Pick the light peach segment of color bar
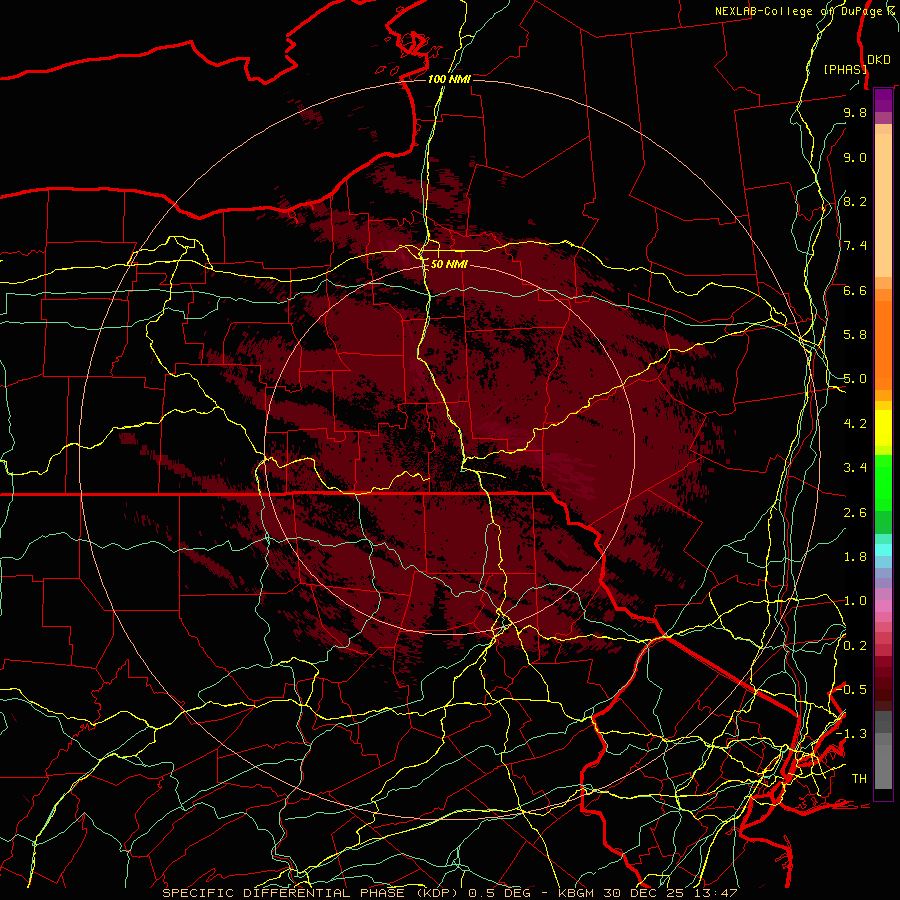900x900 pixels. (883, 205)
